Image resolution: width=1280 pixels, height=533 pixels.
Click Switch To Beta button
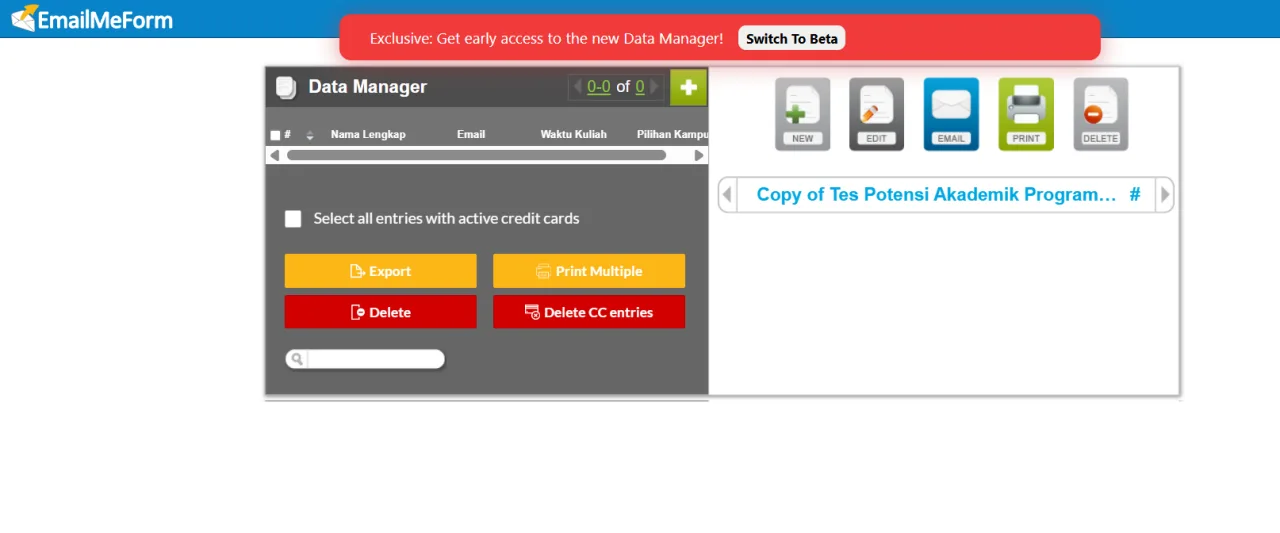[x=792, y=38]
